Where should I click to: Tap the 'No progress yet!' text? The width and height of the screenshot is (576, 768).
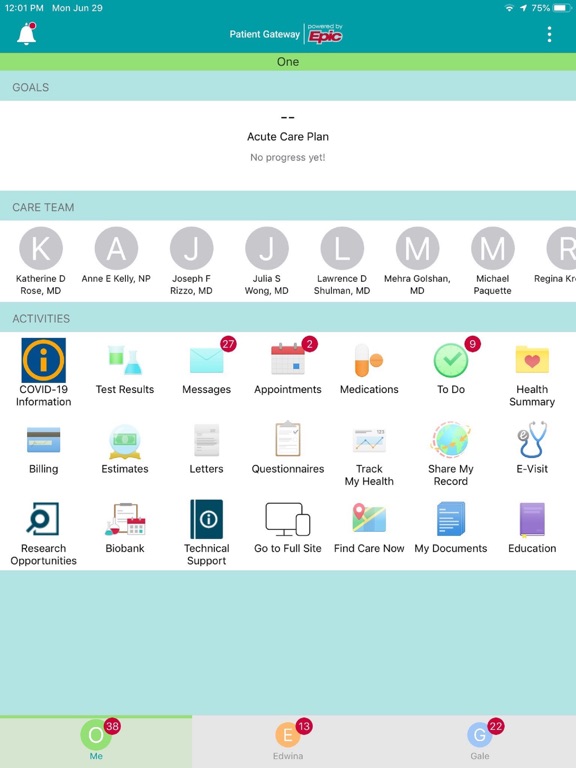click(x=288, y=157)
